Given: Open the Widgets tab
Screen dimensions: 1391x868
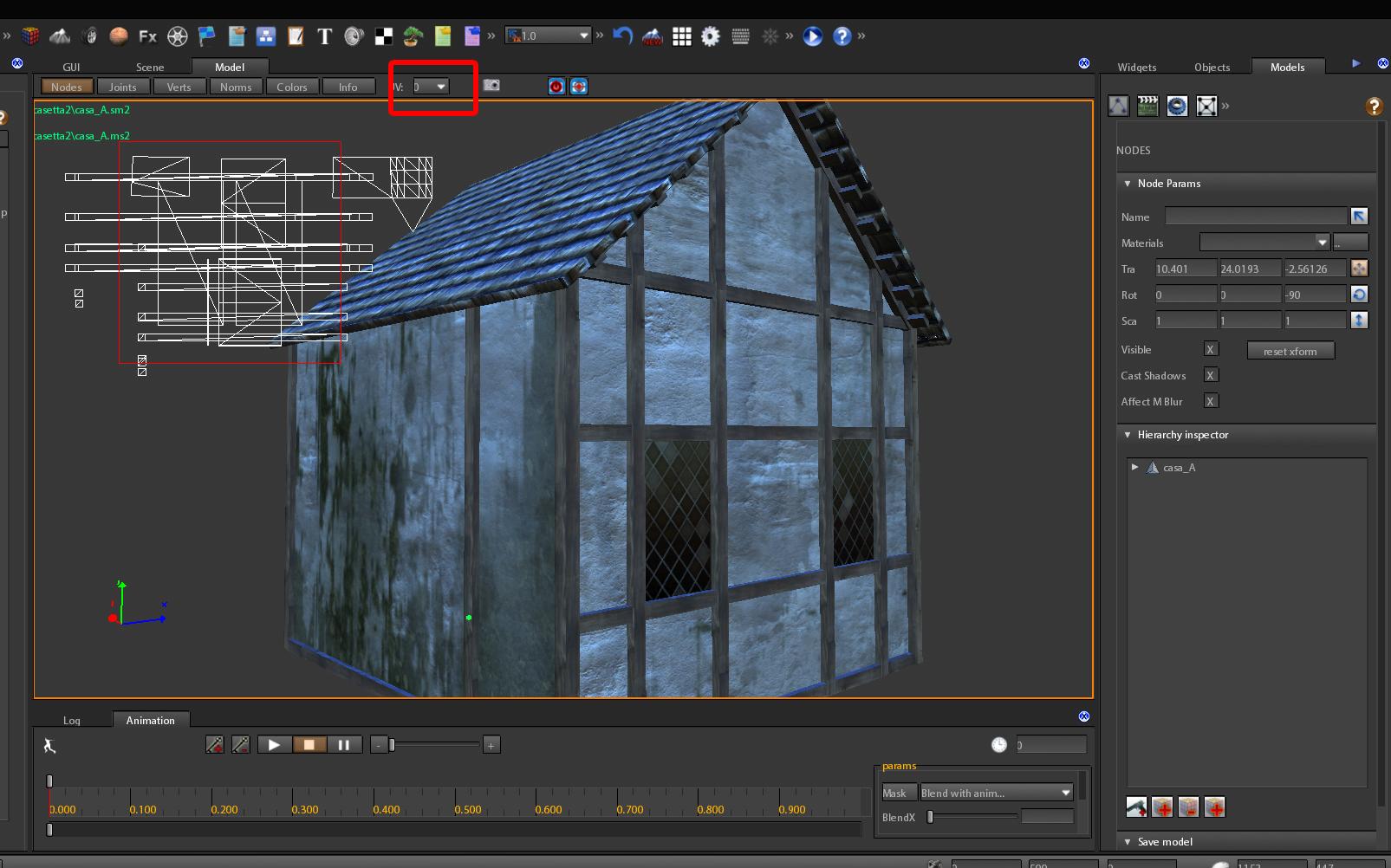Looking at the screenshot, I should [1137, 67].
